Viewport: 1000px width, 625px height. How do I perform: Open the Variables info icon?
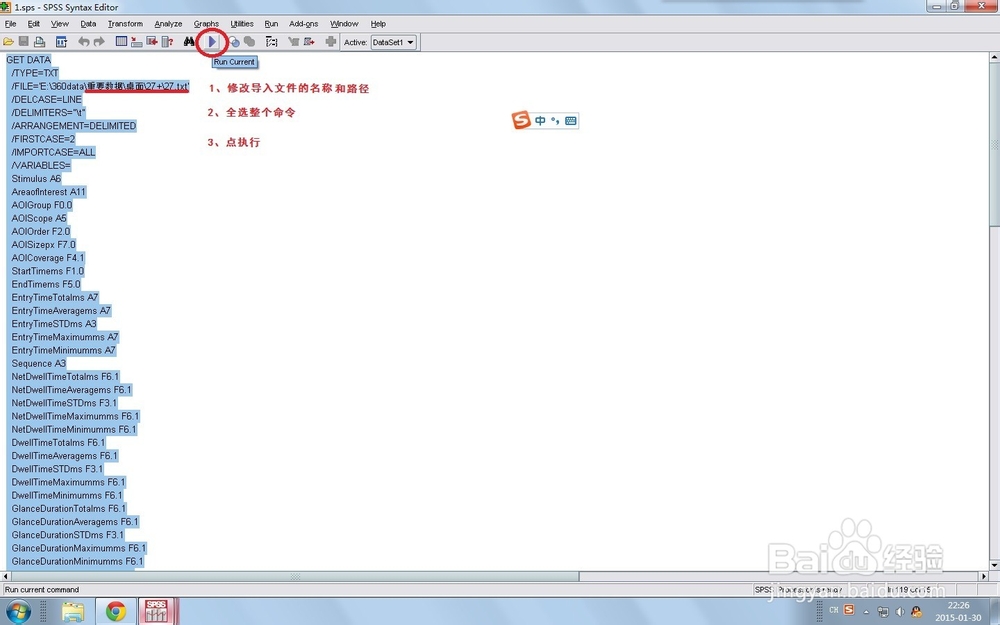tap(167, 42)
